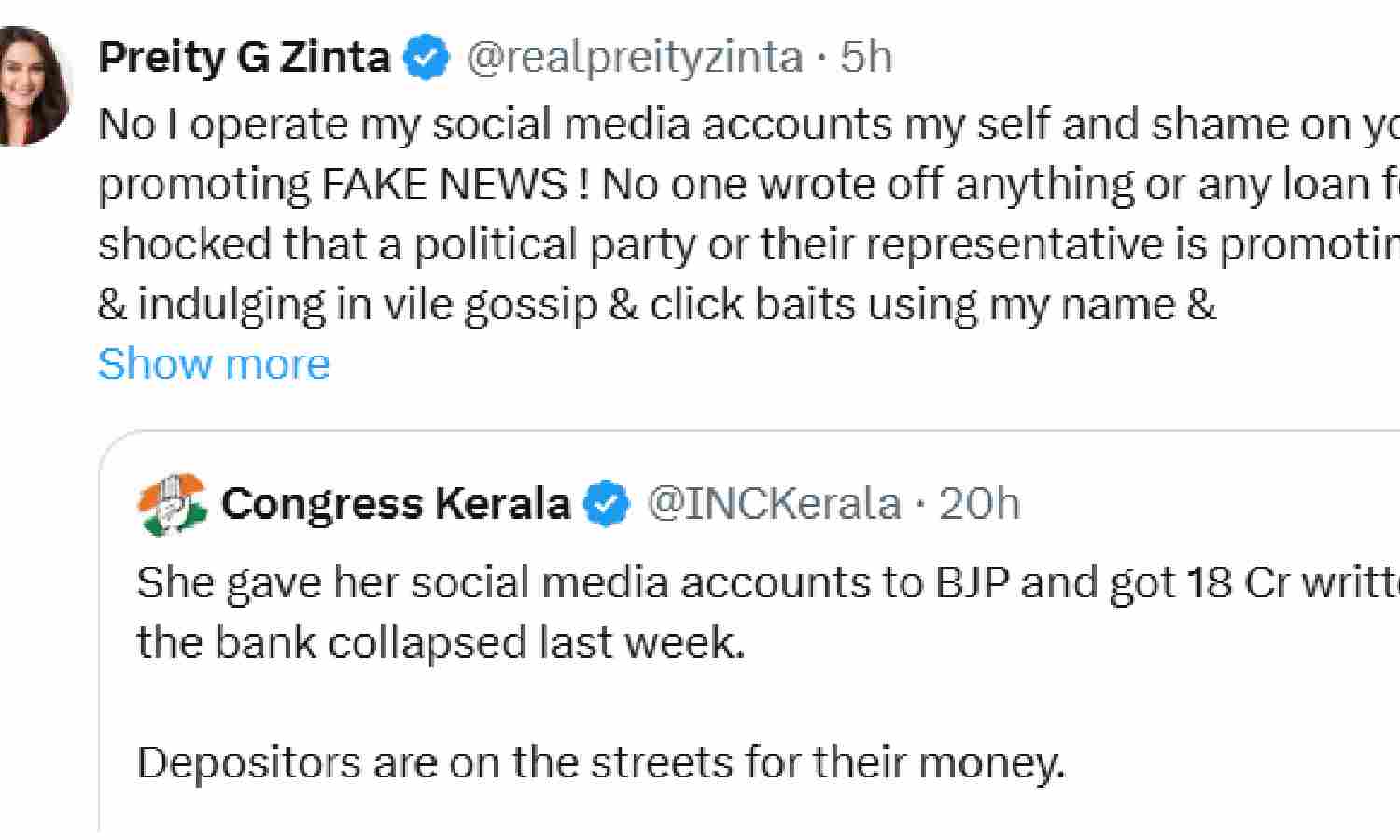Open the Preity G Zinta display name
Image resolution: width=1400 pixels, height=840 pixels.
pyautogui.click(x=244, y=58)
